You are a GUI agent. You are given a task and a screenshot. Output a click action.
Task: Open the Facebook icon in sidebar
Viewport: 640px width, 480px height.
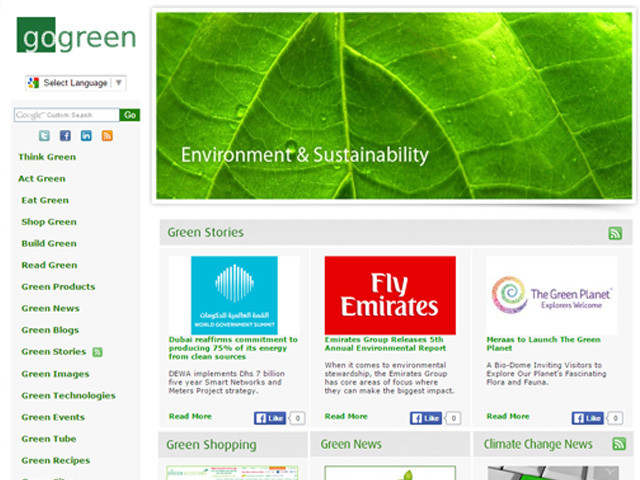65,136
